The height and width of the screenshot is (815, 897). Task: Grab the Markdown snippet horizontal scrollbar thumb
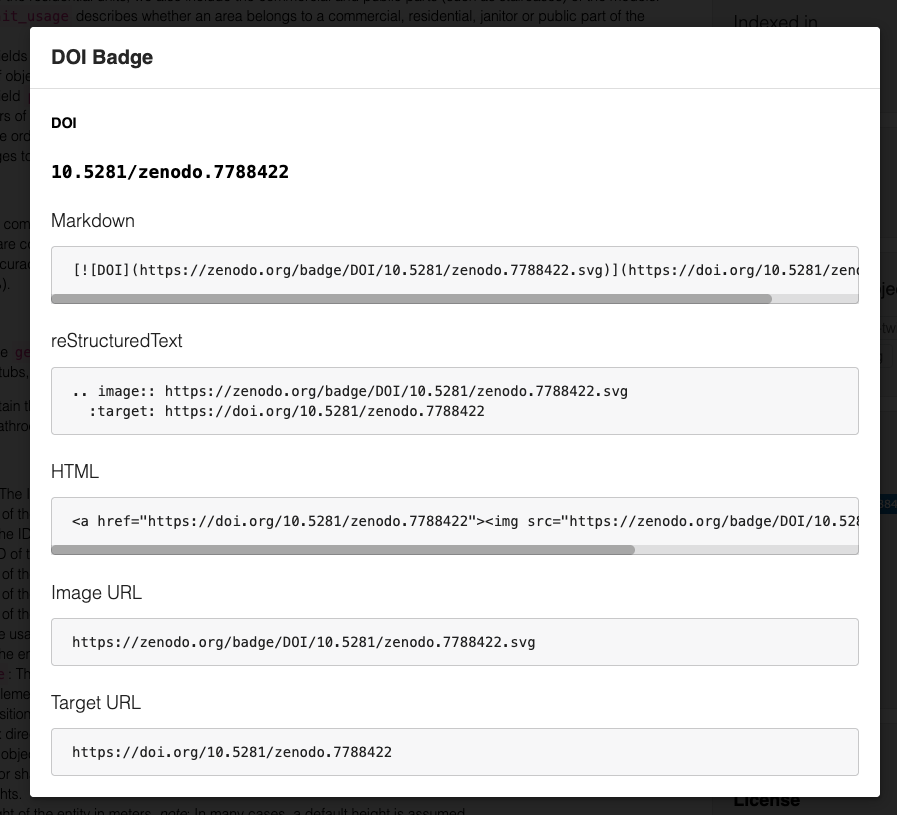tap(411, 299)
